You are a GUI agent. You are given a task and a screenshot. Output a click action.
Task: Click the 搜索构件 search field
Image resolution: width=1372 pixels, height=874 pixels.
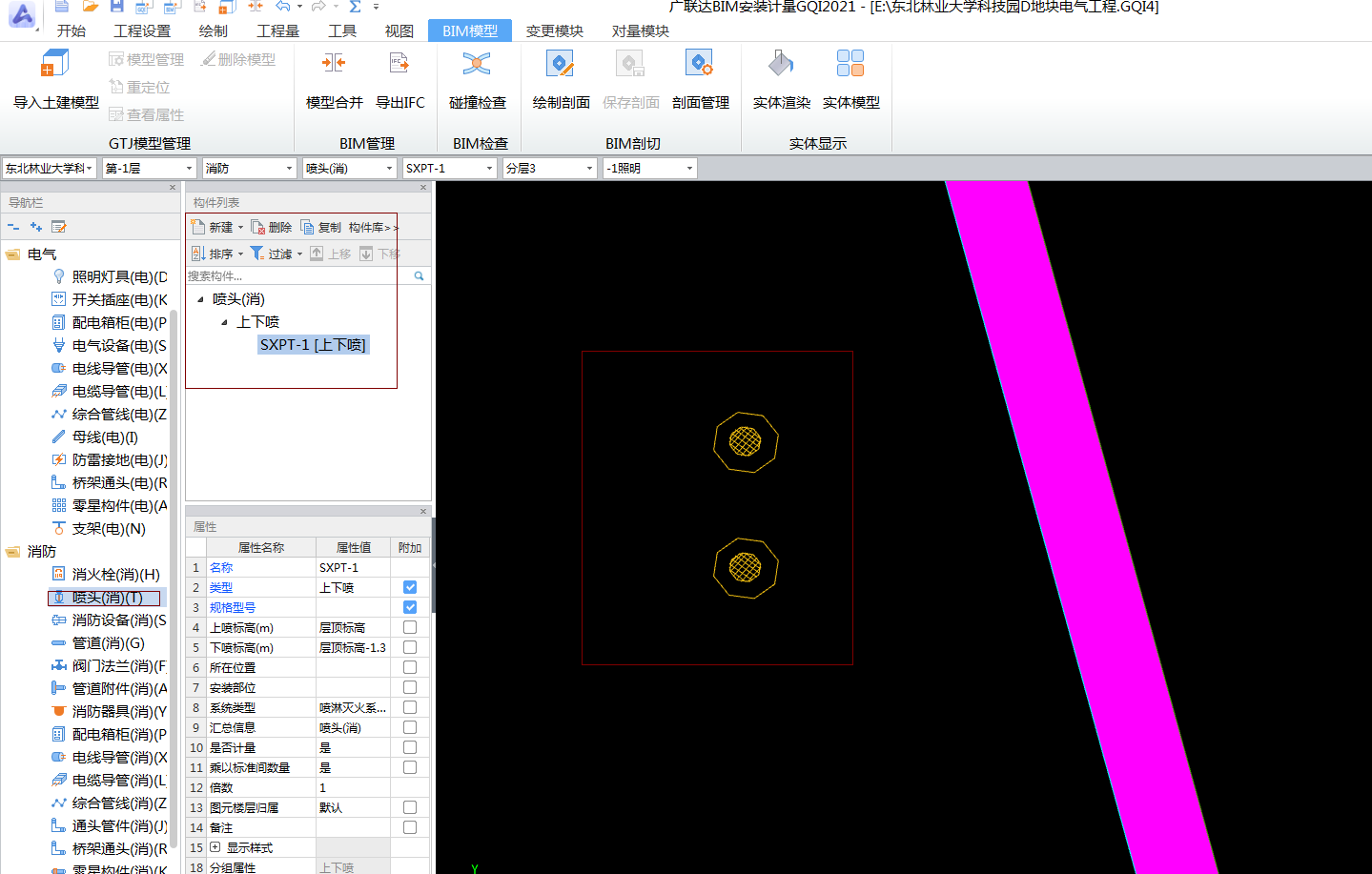(298, 275)
